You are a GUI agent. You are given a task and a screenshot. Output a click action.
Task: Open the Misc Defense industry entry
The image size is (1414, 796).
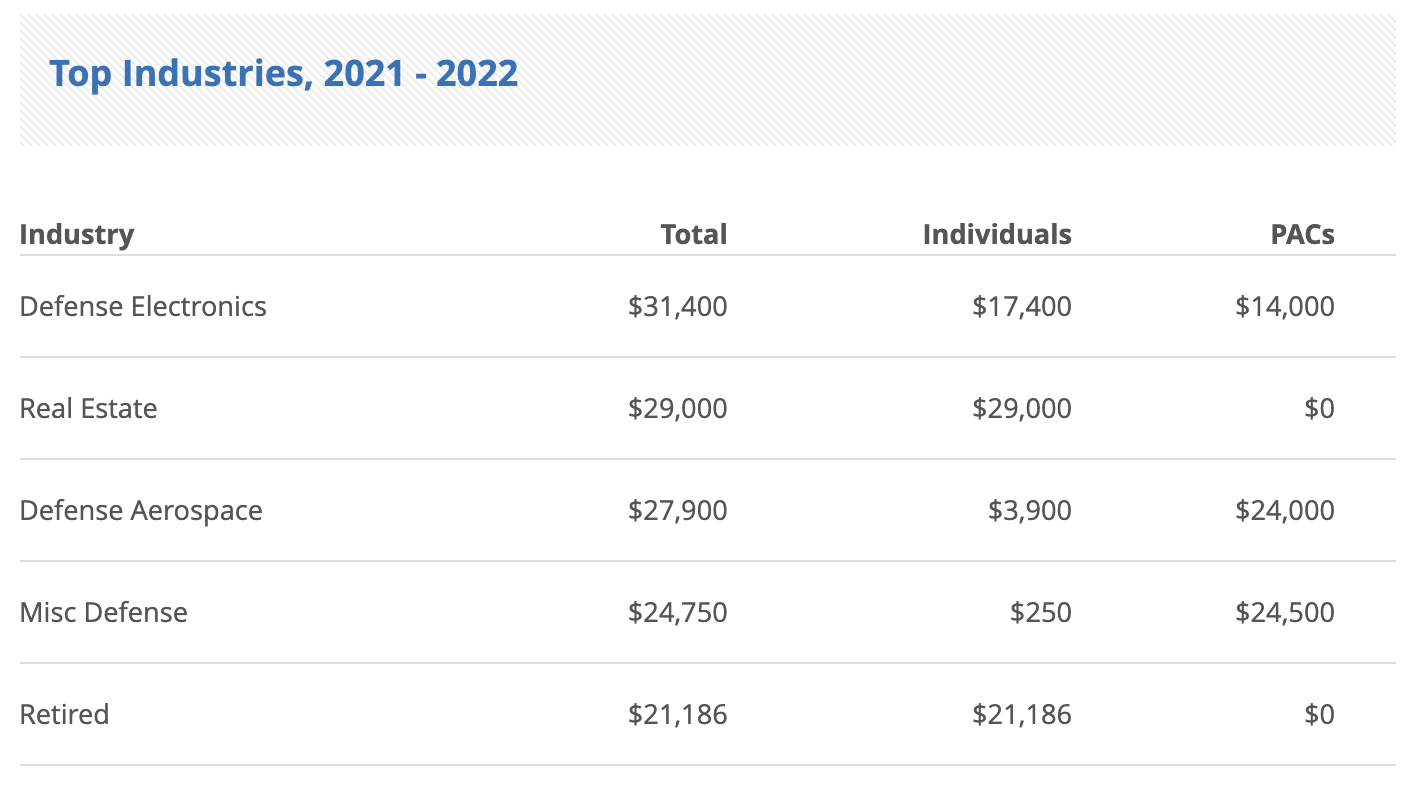[x=104, y=612]
